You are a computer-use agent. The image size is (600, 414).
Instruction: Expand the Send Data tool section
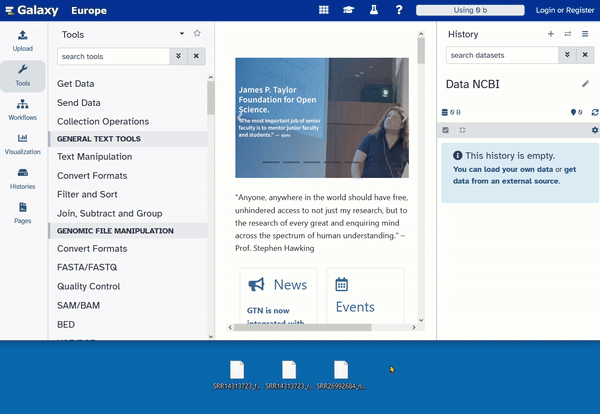[x=78, y=103]
